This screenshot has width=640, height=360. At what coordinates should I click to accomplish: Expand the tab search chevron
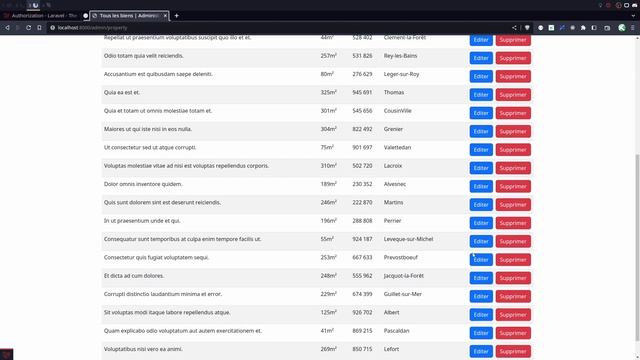click(633, 16)
